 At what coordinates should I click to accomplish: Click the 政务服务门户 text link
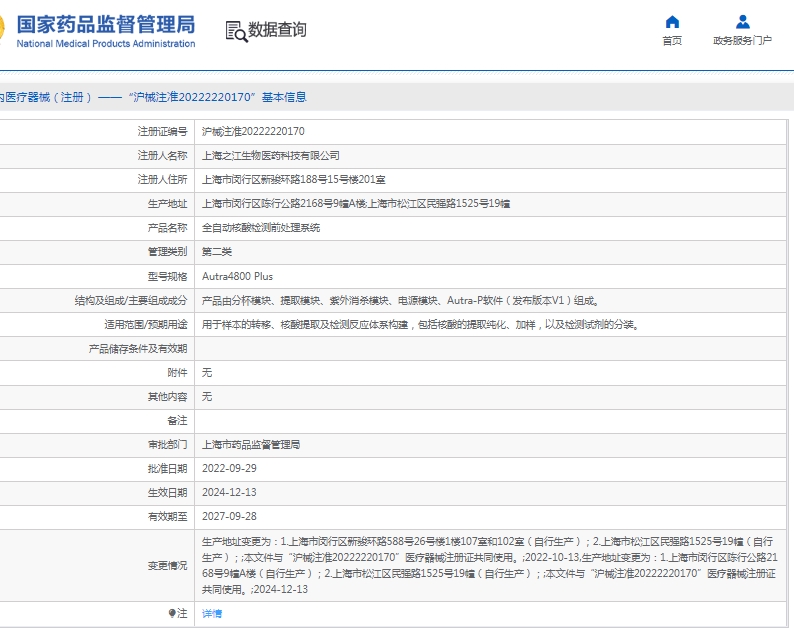coord(742,41)
